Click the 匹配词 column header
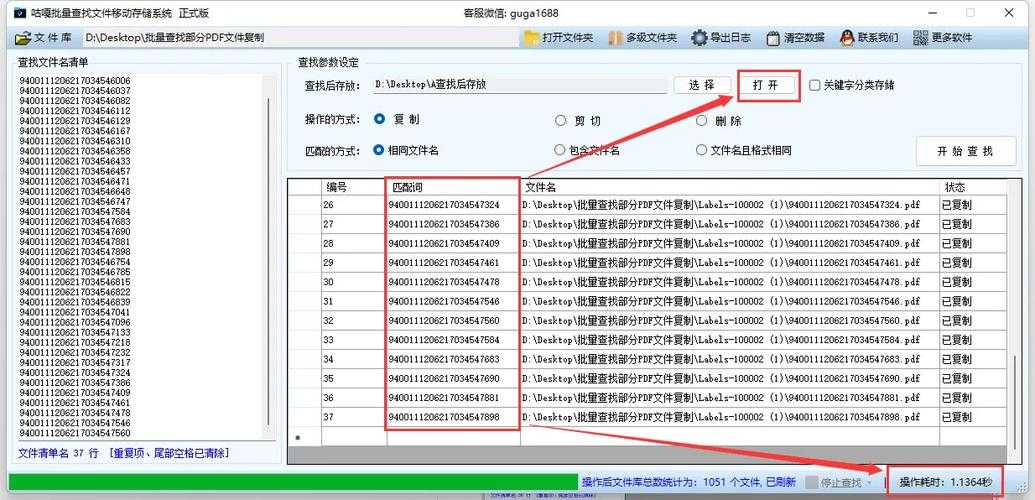Viewport: 1035px width, 500px height. (x=453, y=188)
